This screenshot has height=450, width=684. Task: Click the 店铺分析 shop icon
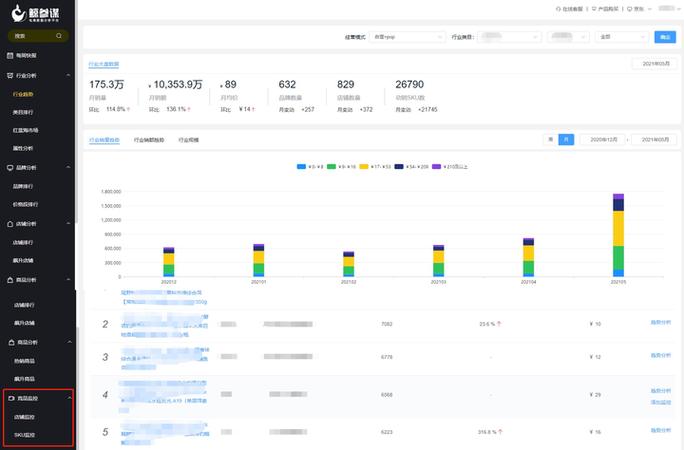[10, 224]
